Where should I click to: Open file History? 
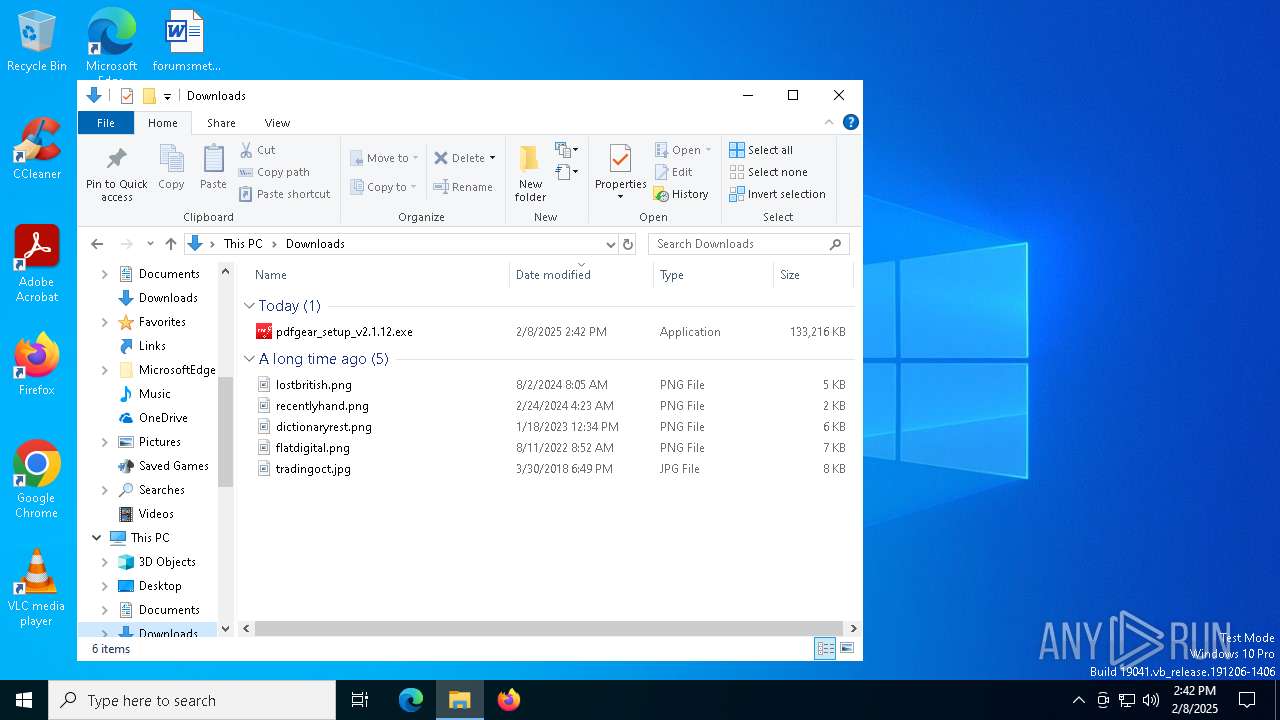coord(681,194)
